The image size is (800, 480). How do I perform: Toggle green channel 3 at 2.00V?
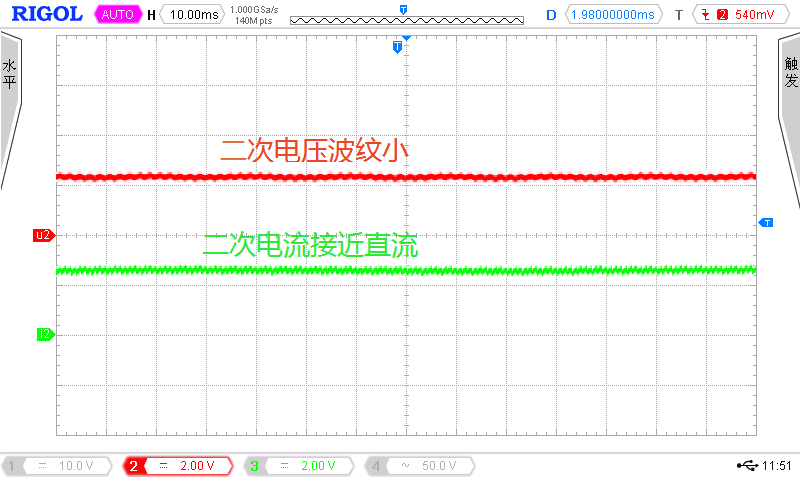301,466
